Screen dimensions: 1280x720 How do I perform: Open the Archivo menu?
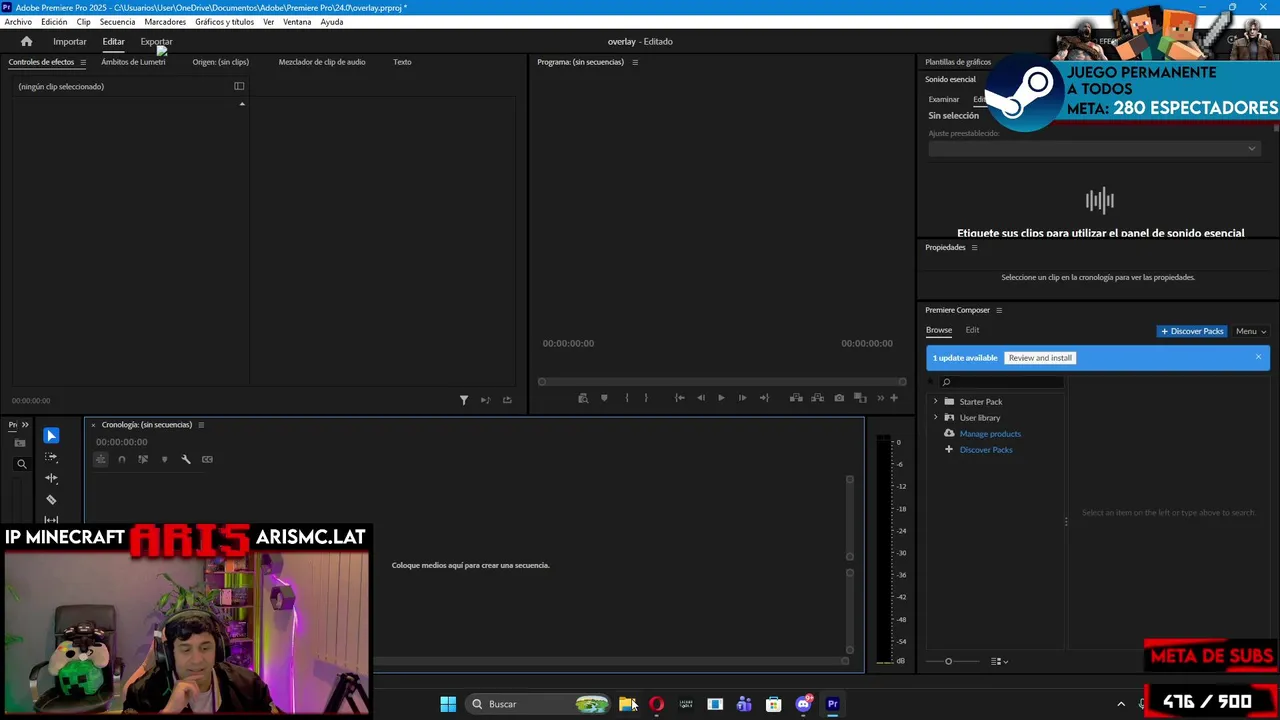(18, 22)
